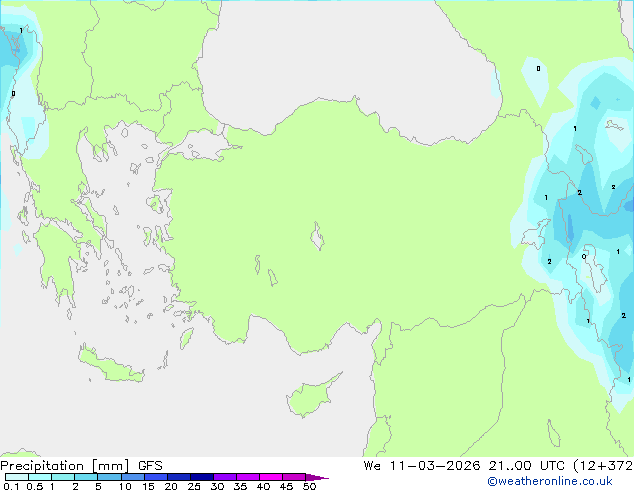
Task: Select the 30 mm purple legend swatch
Action: [x=225, y=477]
